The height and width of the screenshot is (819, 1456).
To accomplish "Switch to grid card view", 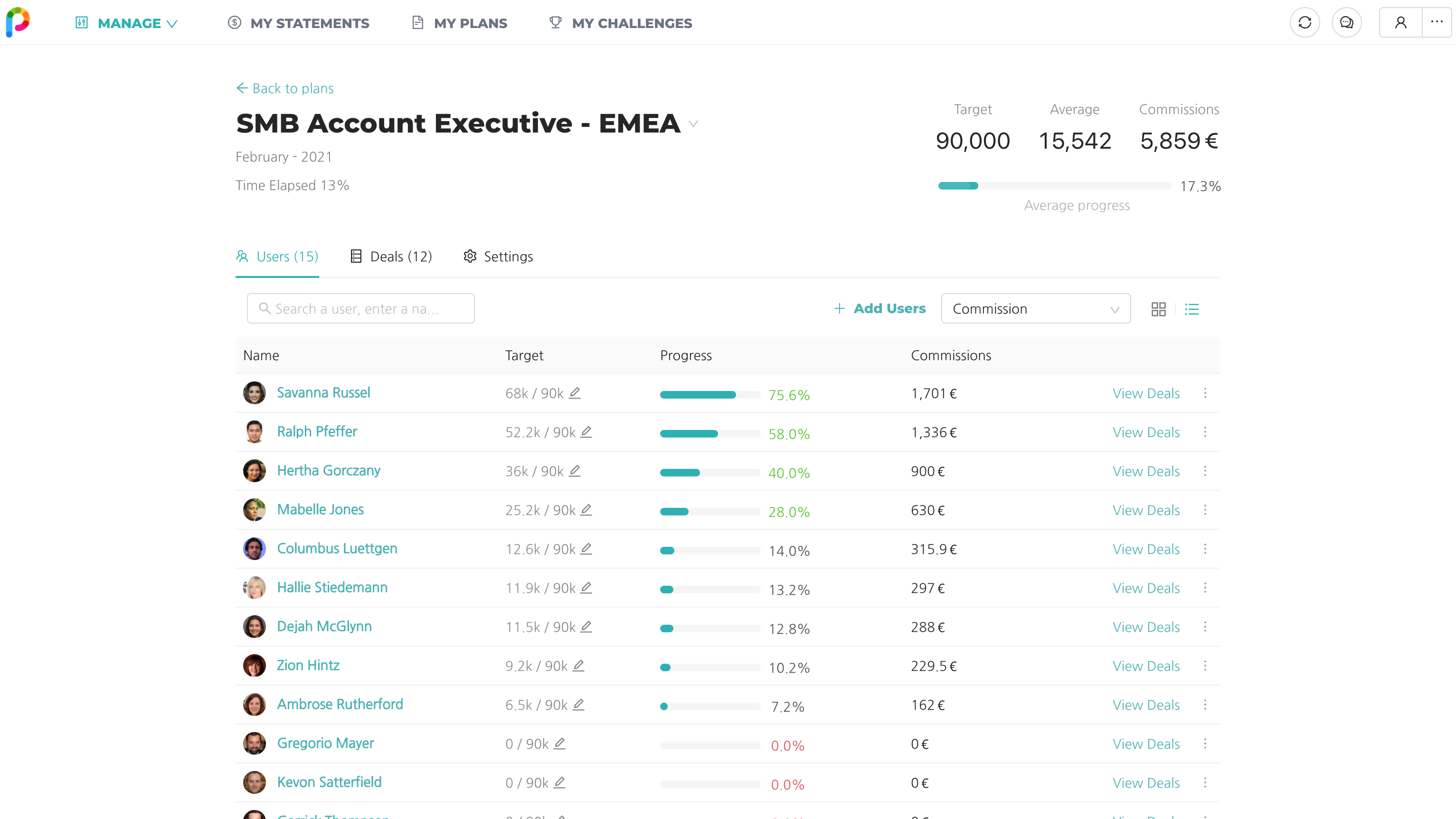I will click(1158, 309).
